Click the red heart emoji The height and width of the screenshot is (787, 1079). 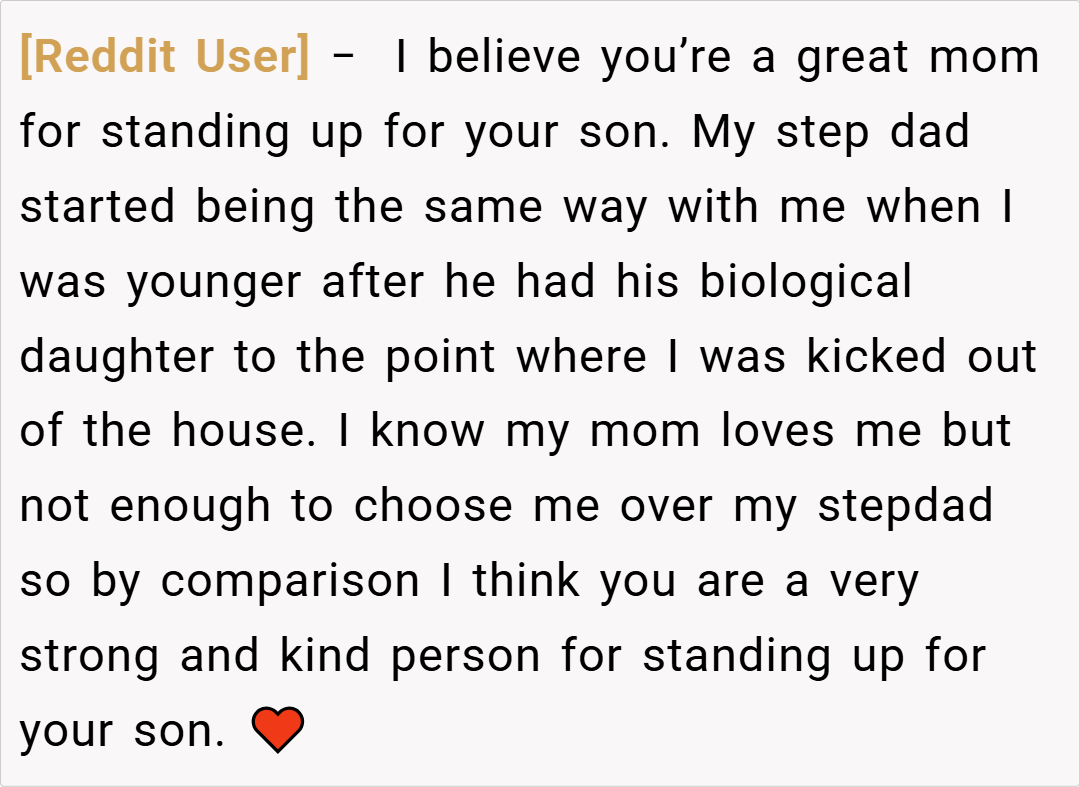click(x=277, y=730)
